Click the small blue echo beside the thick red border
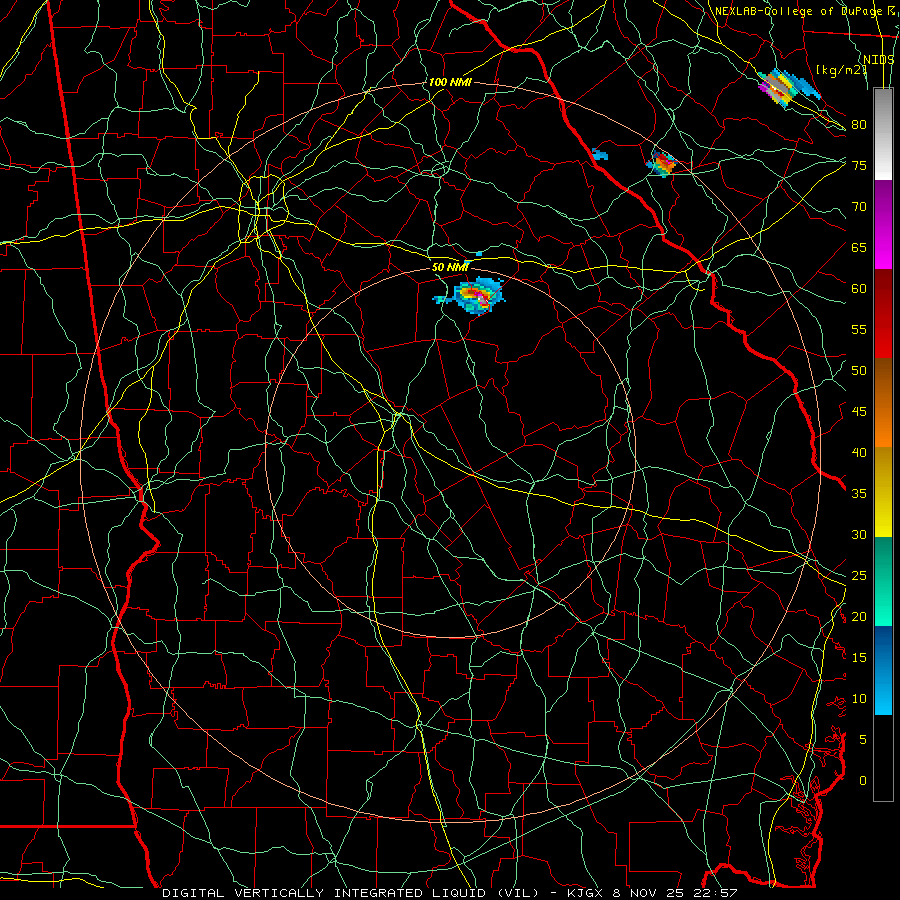Viewport: 900px width, 900px height. (x=600, y=154)
